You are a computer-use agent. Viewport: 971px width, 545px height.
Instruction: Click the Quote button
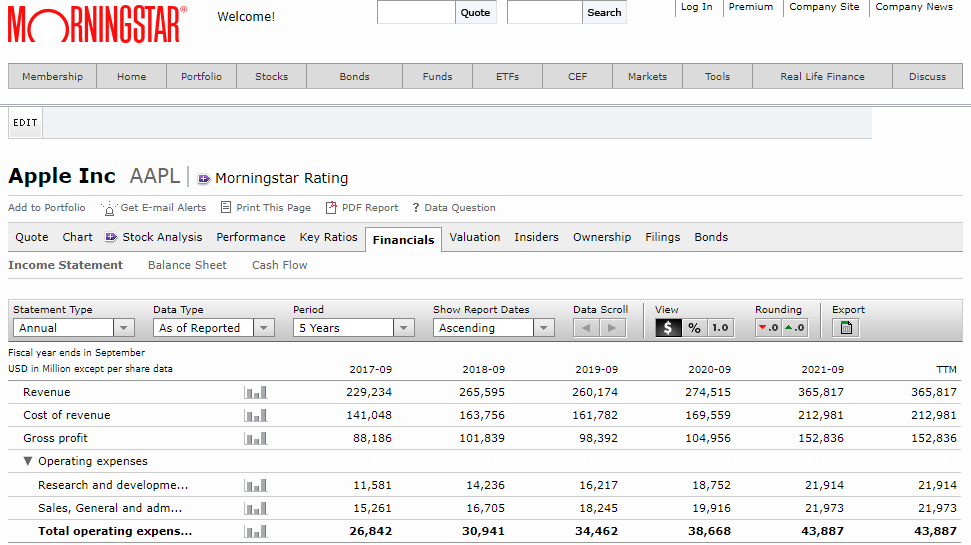476,12
